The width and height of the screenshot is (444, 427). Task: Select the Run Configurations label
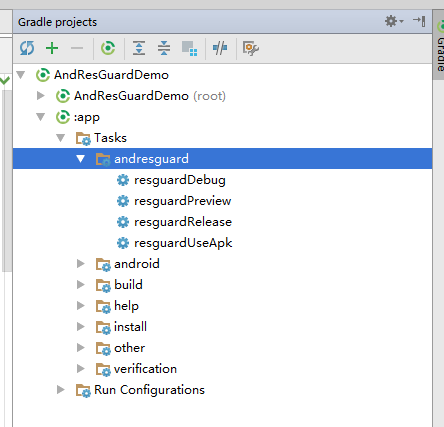coord(149,390)
